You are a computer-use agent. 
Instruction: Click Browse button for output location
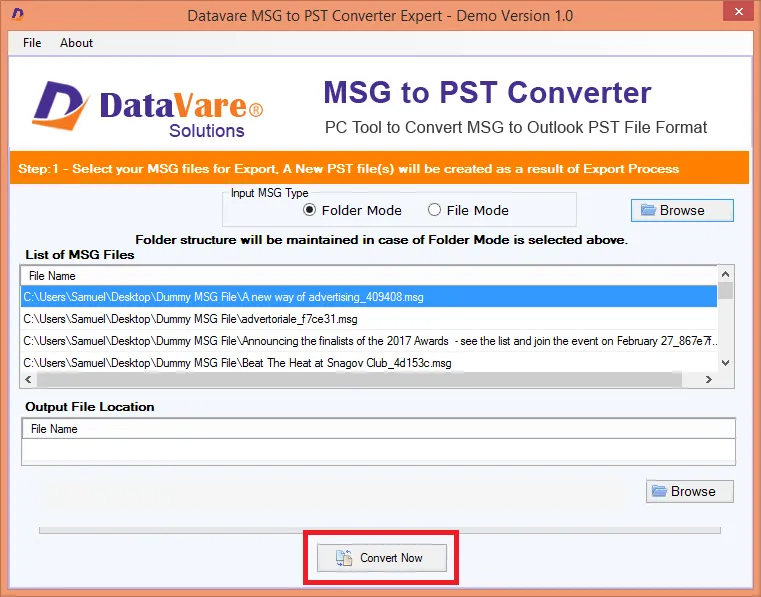[690, 491]
